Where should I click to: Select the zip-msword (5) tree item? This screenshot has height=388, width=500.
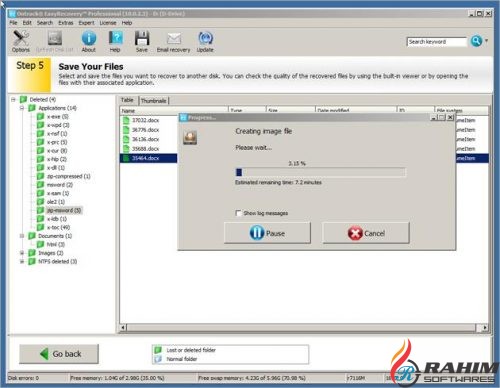tap(64, 210)
